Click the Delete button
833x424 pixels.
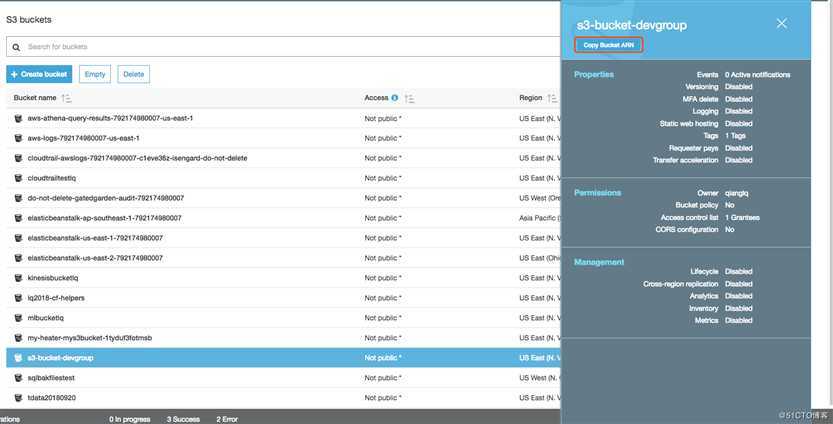(134, 74)
